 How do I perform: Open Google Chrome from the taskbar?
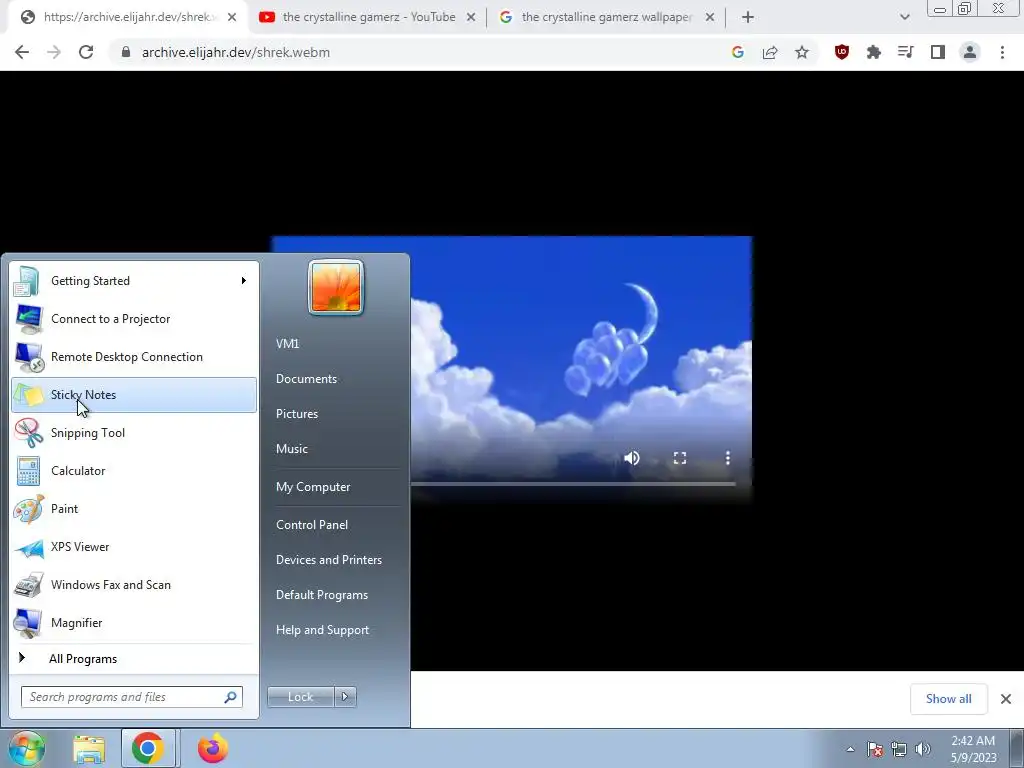pos(148,748)
